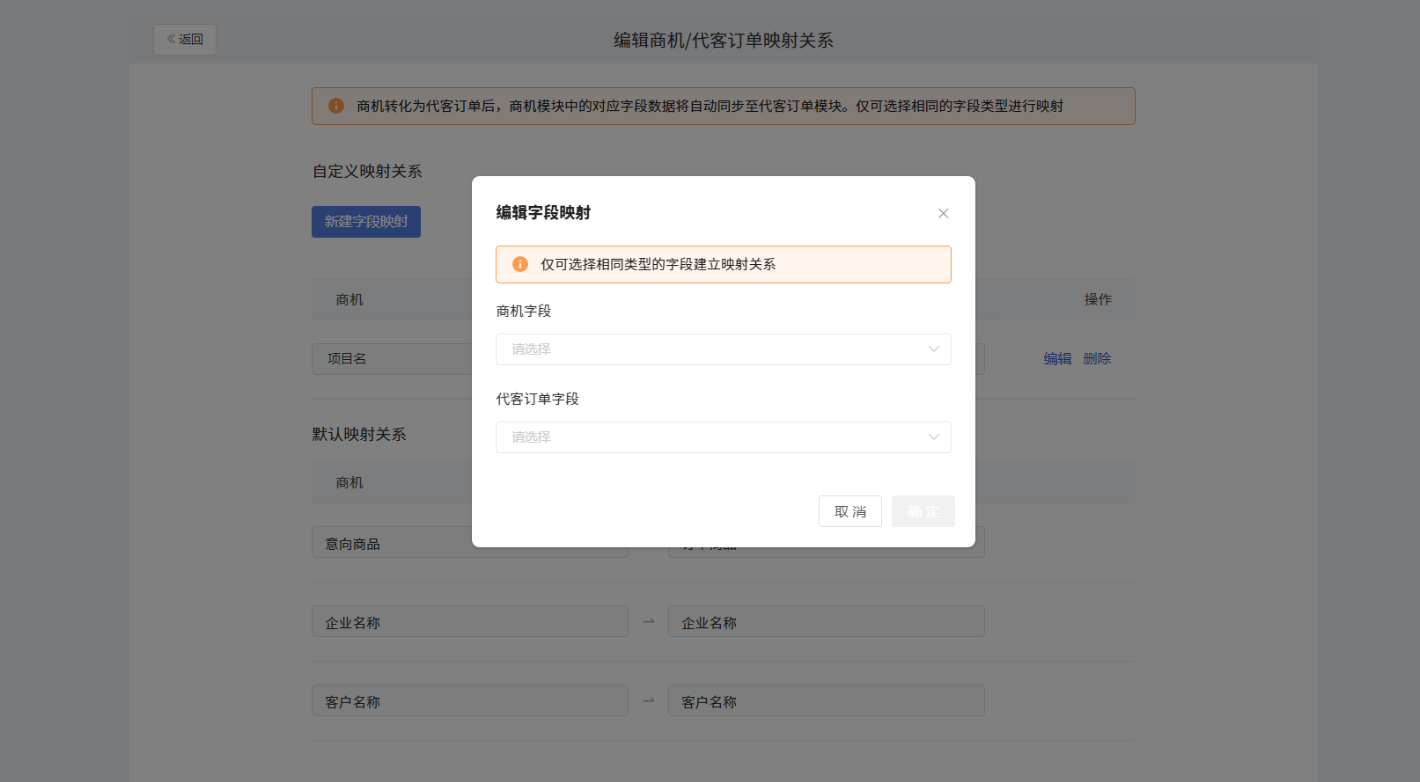Click the 确定 button
This screenshot has width=1420, height=782.
click(x=923, y=511)
